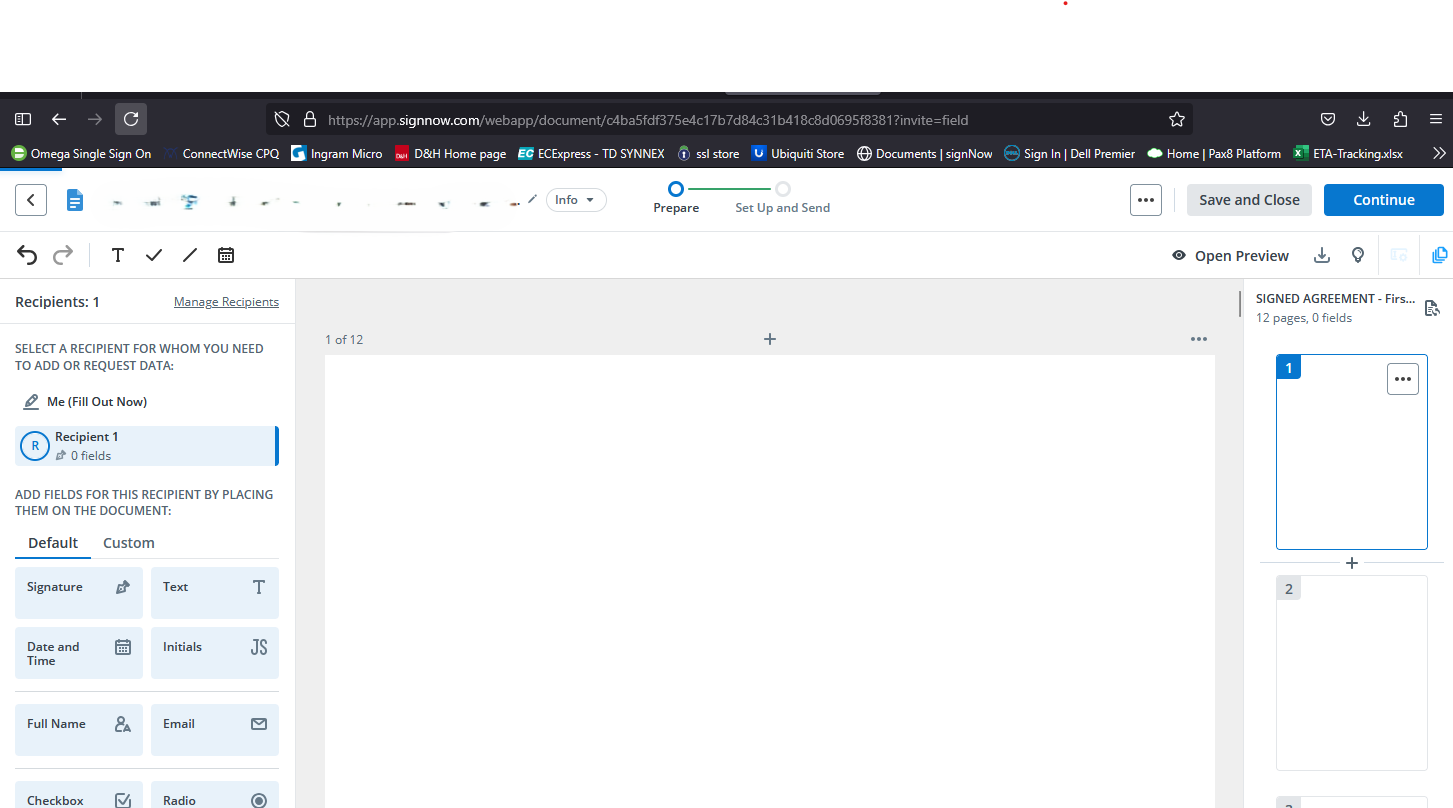Open the three-dot menu above the document page
This screenshot has height=808, width=1453.
click(x=1199, y=339)
